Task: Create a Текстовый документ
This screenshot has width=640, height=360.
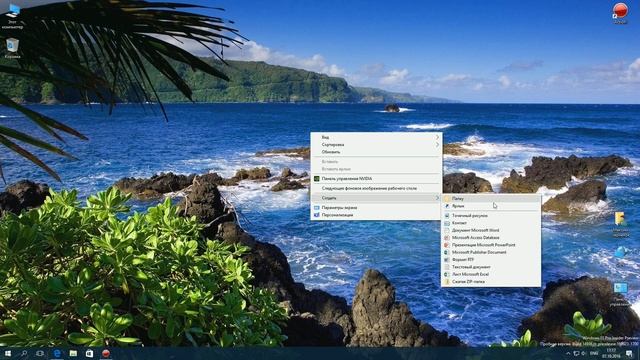Action: pos(491,267)
